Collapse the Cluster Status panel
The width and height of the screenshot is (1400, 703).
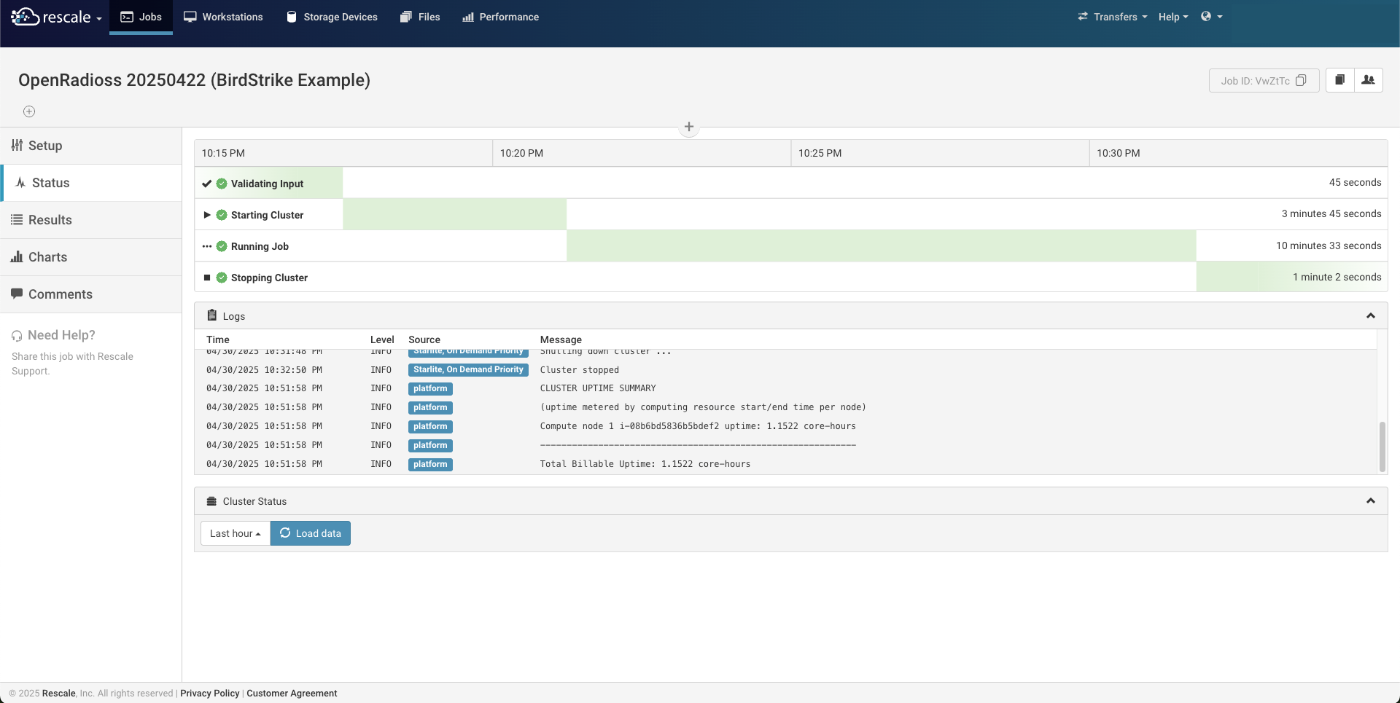pos(1370,501)
